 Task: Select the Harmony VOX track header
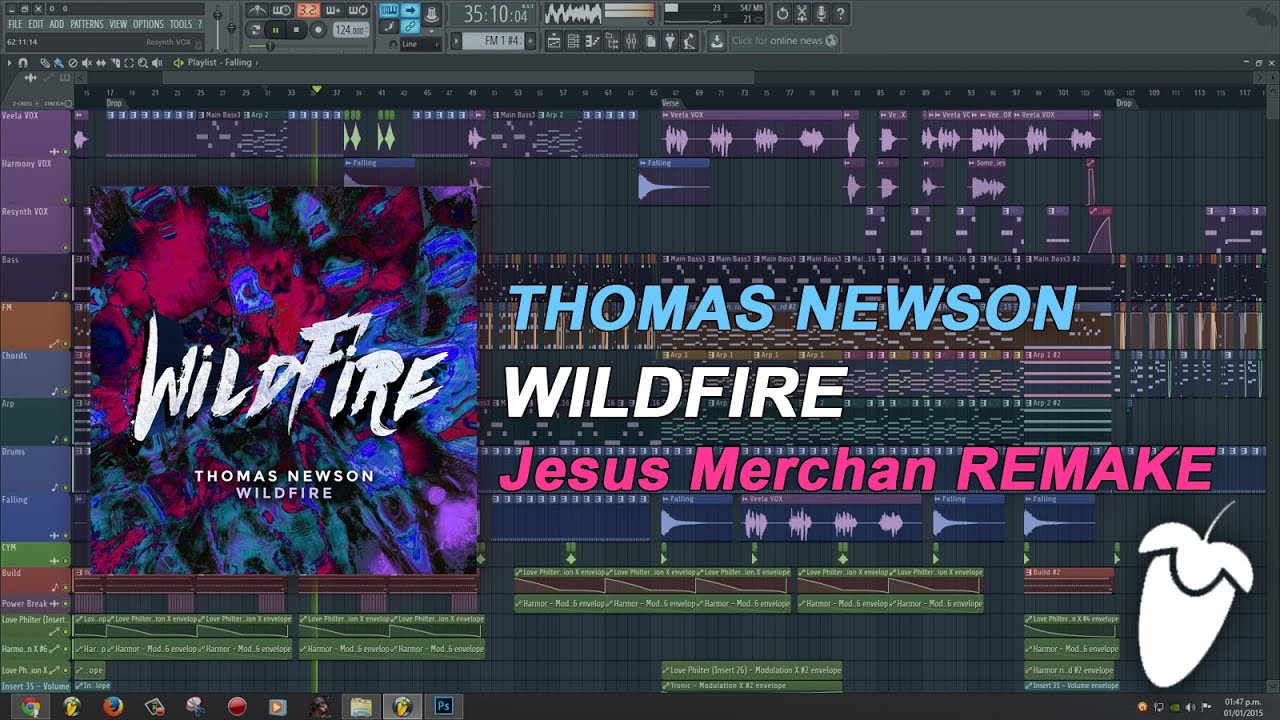[36, 180]
